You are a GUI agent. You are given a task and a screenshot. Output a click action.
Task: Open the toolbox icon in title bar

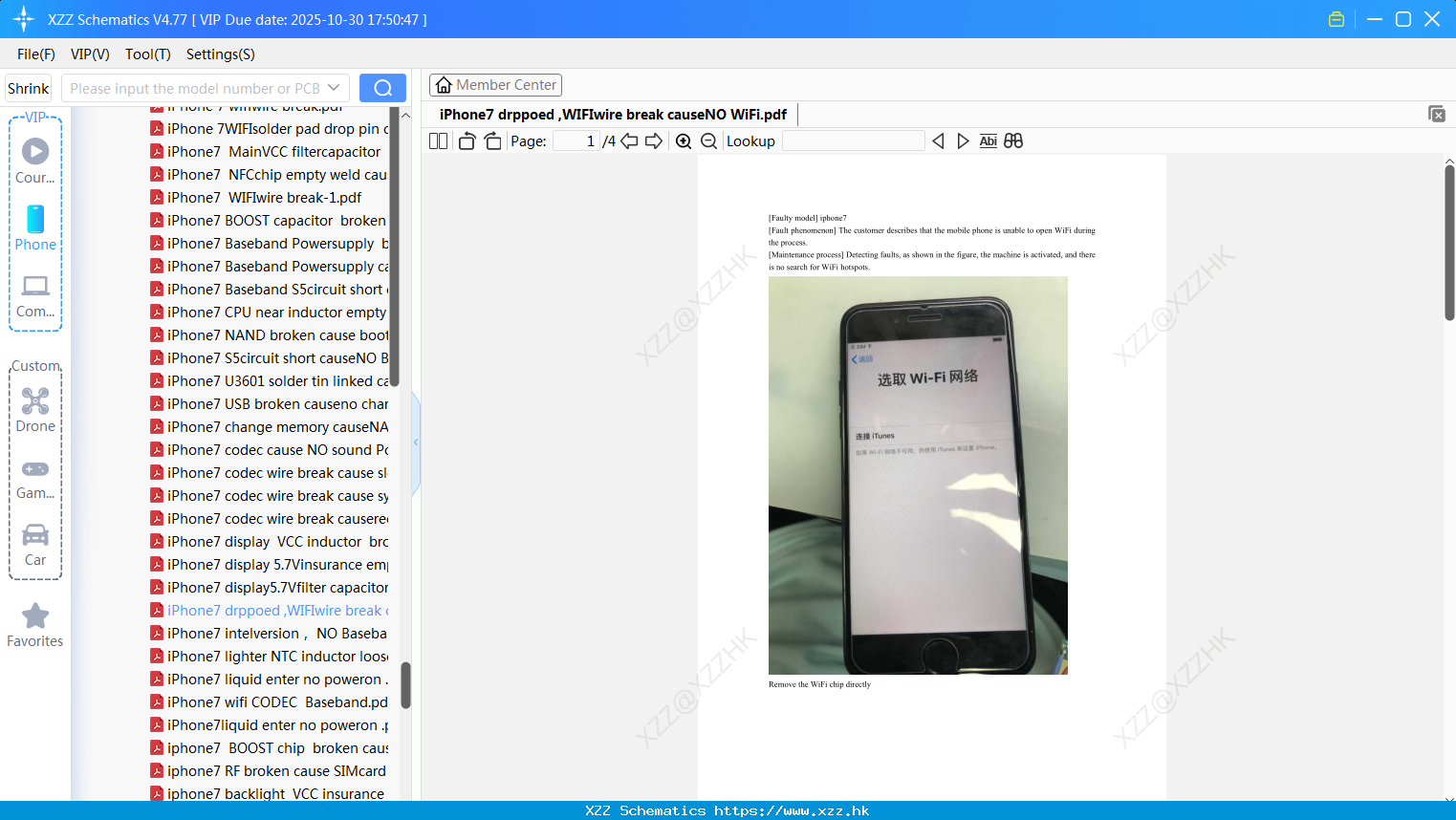coord(1336,19)
